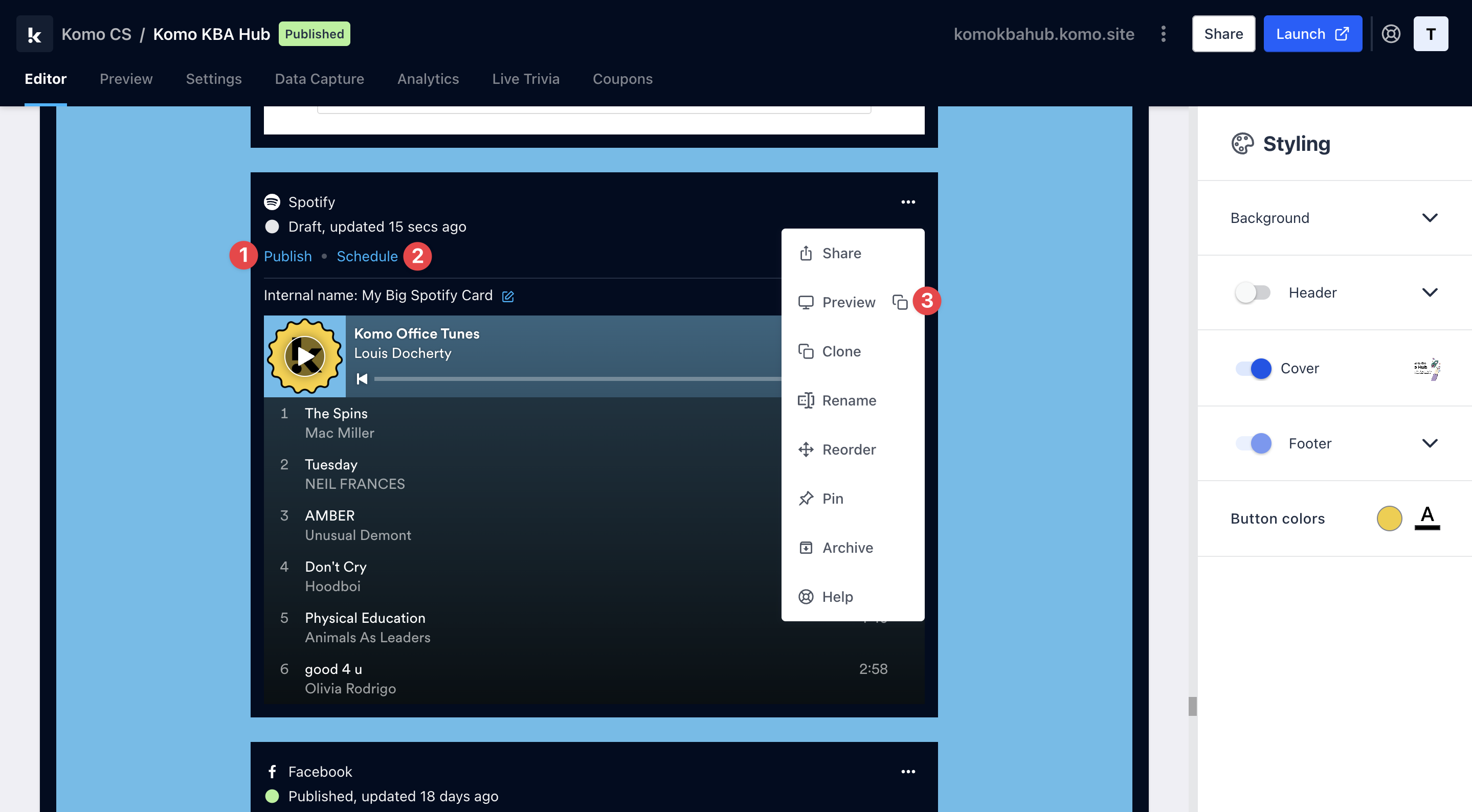Click the button text color A icon
The image size is (1472, 812).
(1426, 517)
